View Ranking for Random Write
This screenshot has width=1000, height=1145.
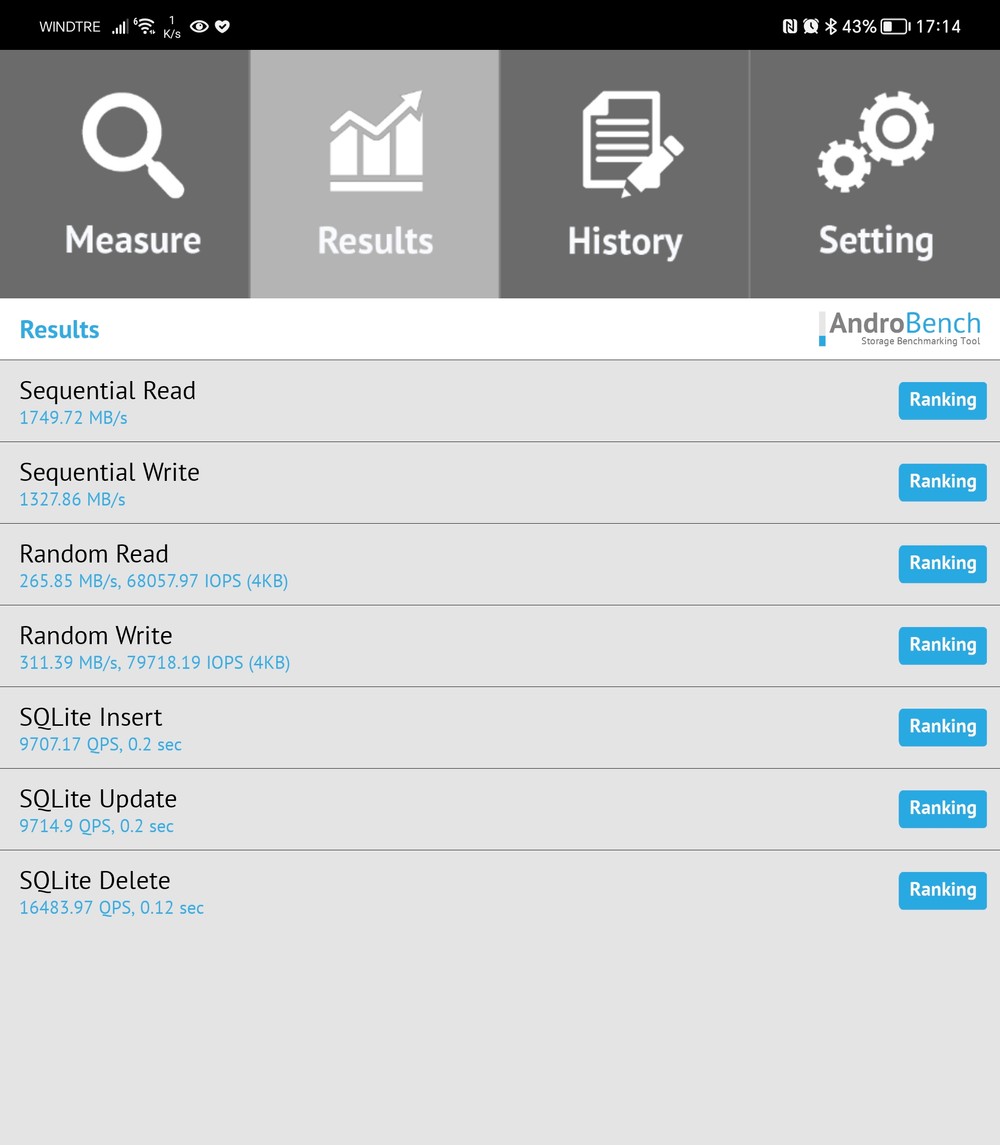942,645
